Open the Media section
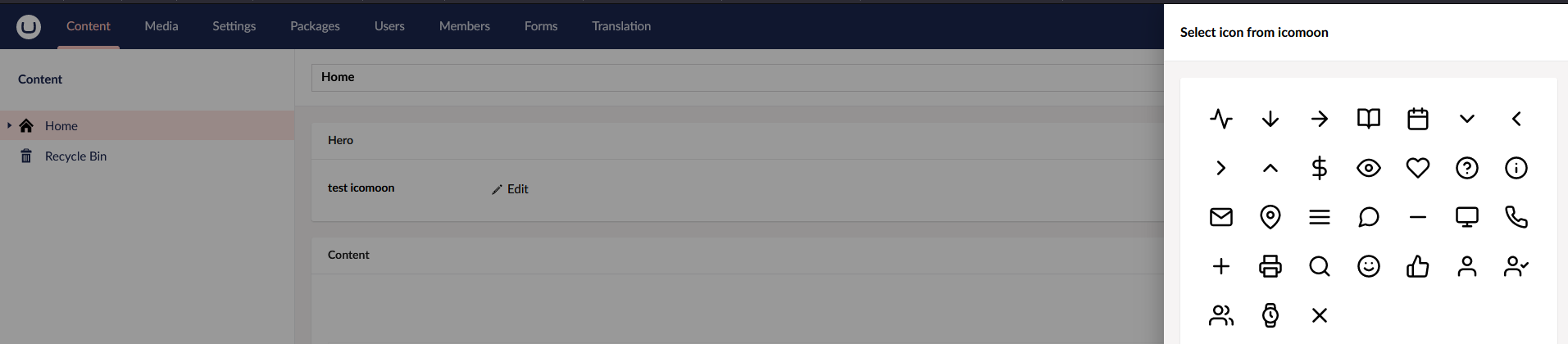The height and width of the screenshot is (344, 1568). 161,26
